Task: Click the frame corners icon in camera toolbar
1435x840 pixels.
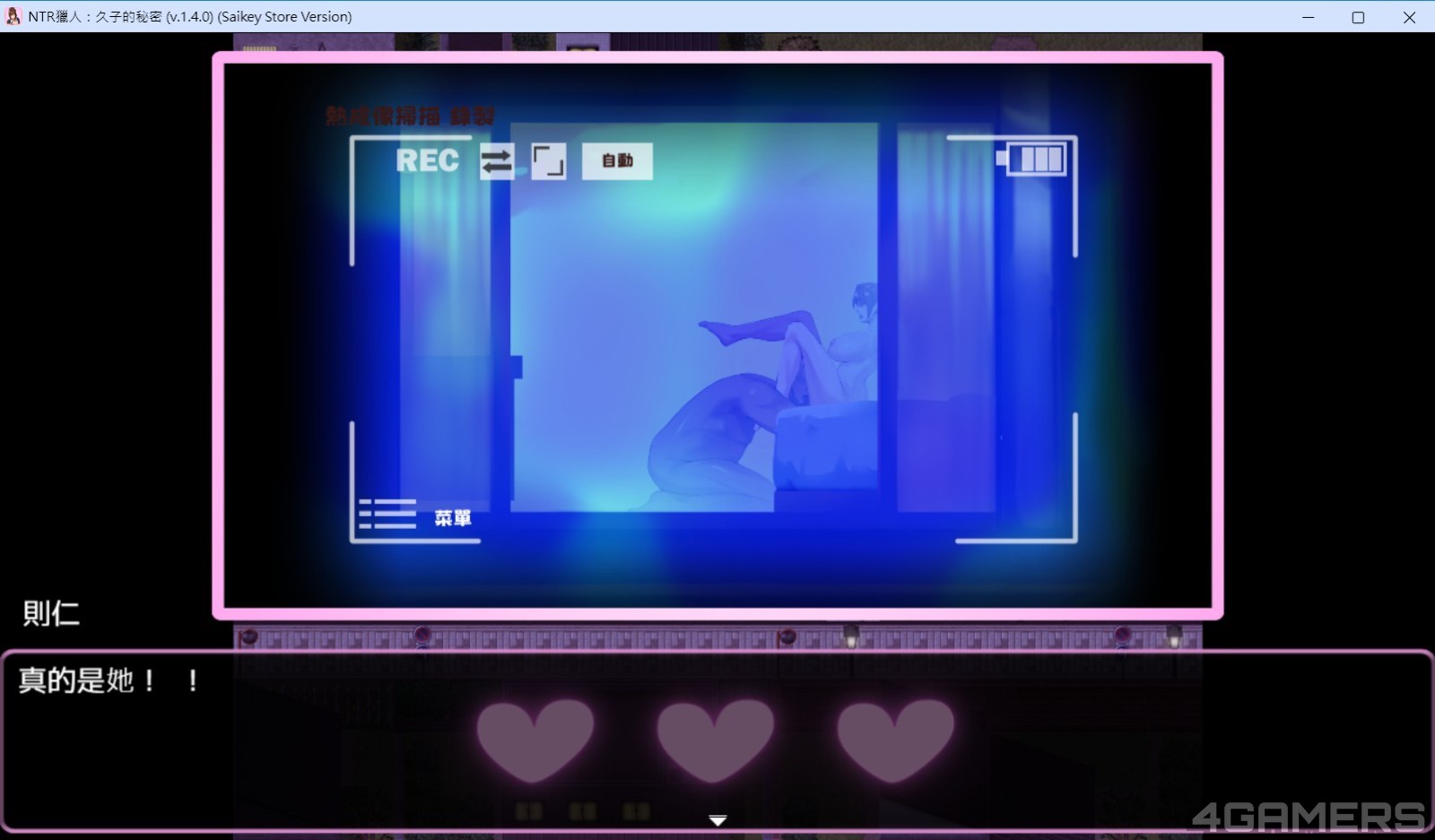Action: [x=548, y=161]
